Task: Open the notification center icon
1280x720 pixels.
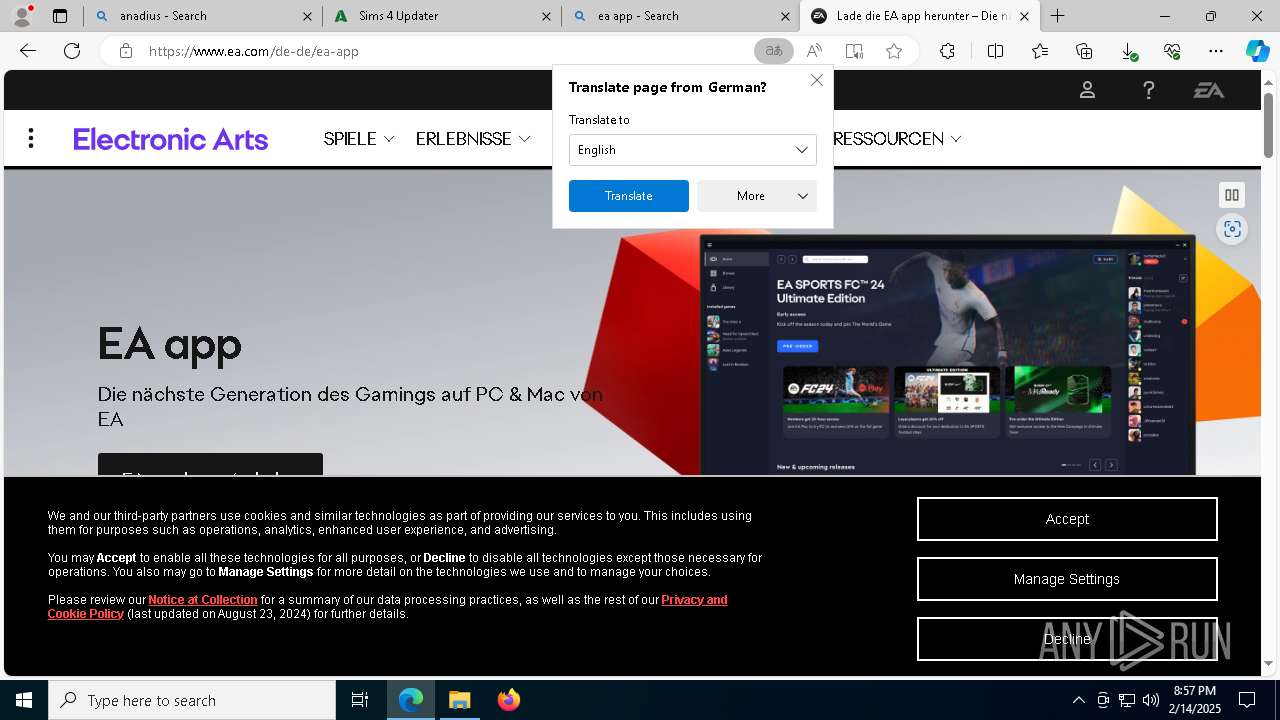Action: [x=1247, y=700]
